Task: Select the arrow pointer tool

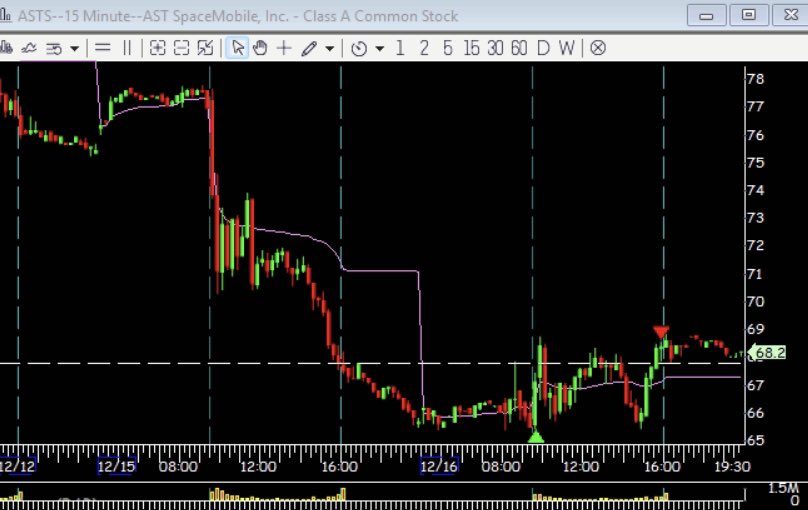Action: [x=237, y=48]
